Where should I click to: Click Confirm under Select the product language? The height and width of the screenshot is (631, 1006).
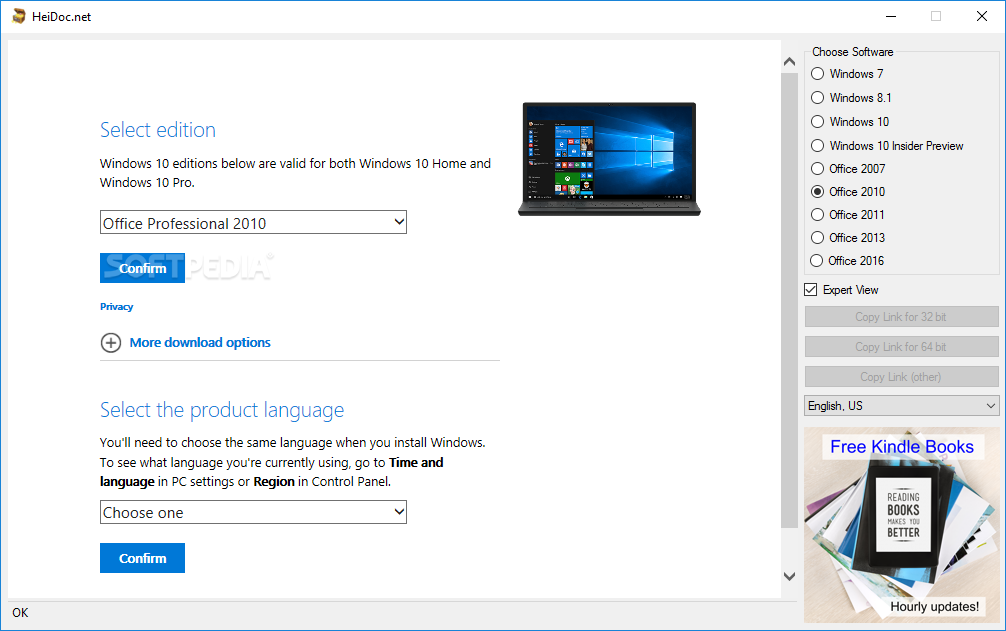[x=142, y=558]
